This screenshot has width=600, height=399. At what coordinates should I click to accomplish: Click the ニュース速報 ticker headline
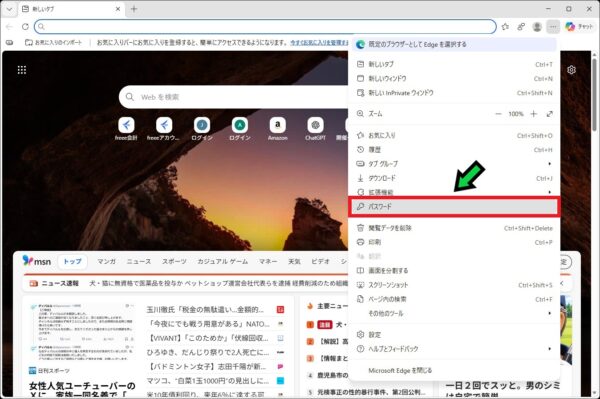(218, 283)
